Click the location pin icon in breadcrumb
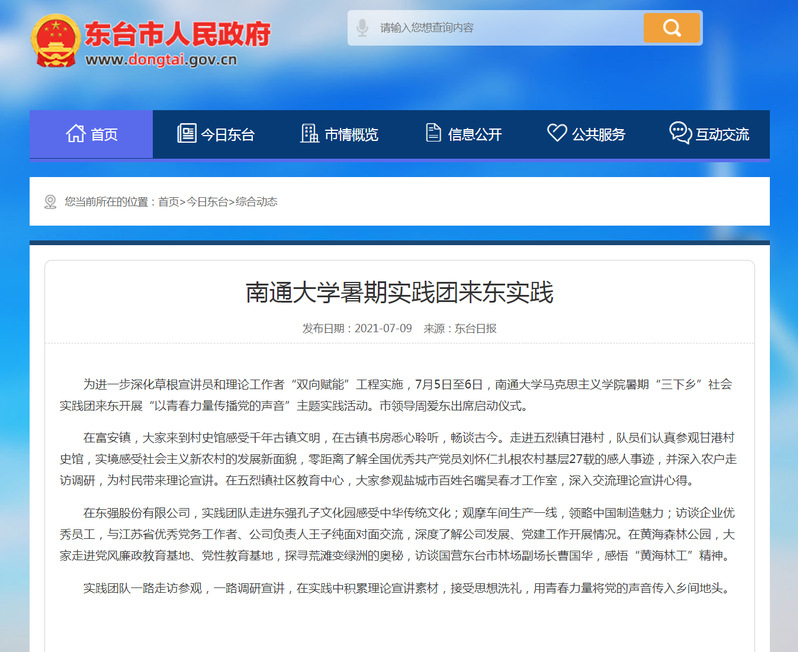798x652 pixels. (50, 202)
